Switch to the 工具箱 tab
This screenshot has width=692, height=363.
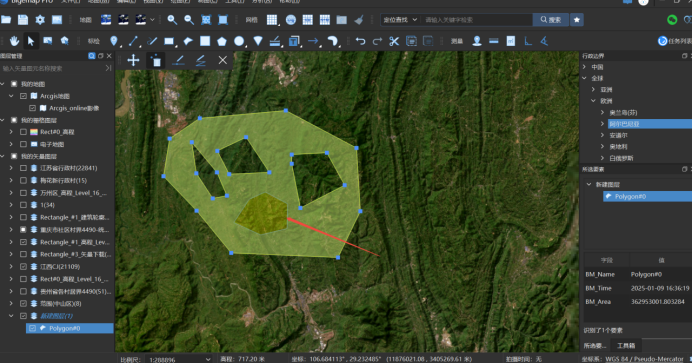(626, 345)
